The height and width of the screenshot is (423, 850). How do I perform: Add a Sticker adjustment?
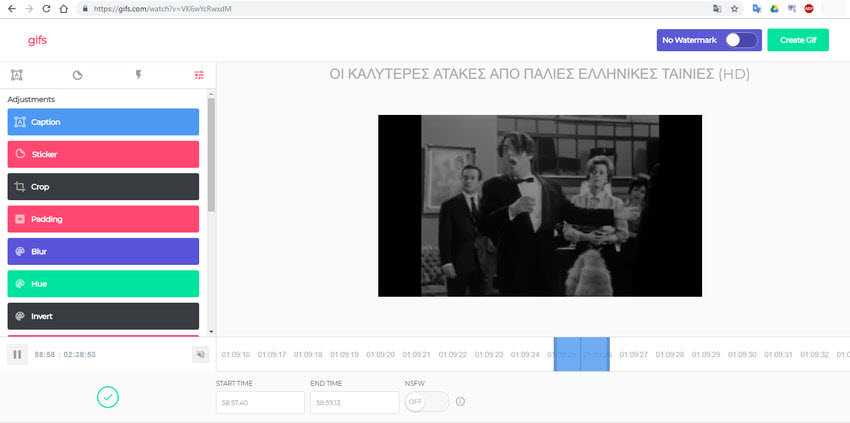pyautogui.click(x=103, y=155)
